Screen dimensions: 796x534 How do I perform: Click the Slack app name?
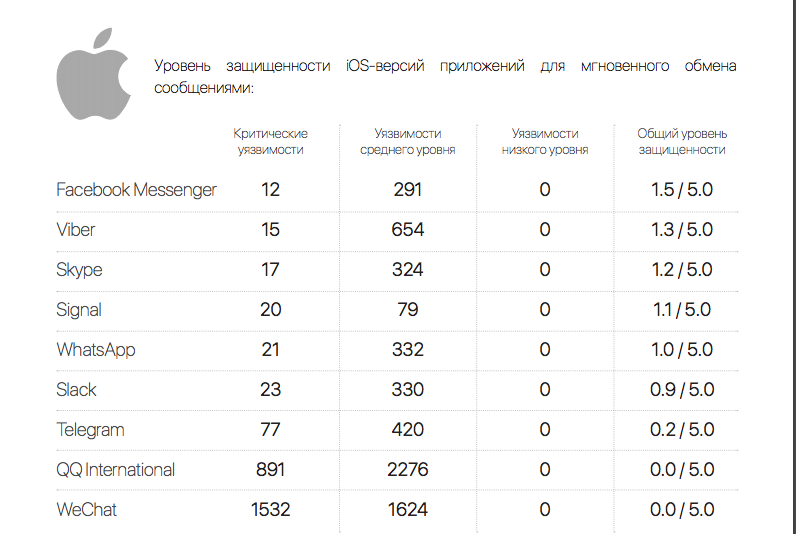point(77,390)
